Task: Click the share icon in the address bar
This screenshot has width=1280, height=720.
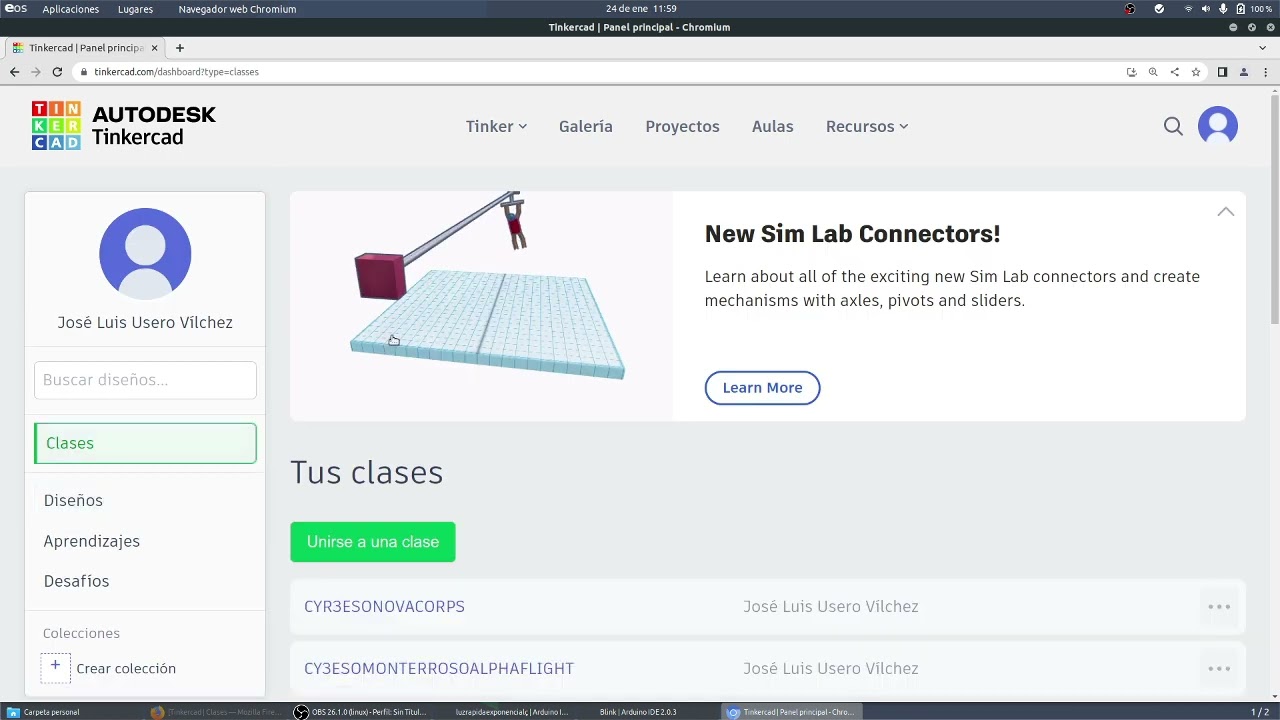Action: coord(1174,72)
